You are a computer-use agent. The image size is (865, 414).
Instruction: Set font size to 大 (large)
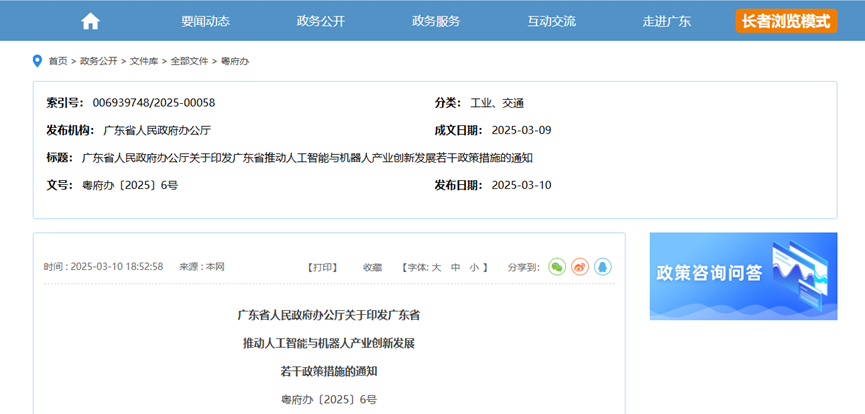coord(436,267)
